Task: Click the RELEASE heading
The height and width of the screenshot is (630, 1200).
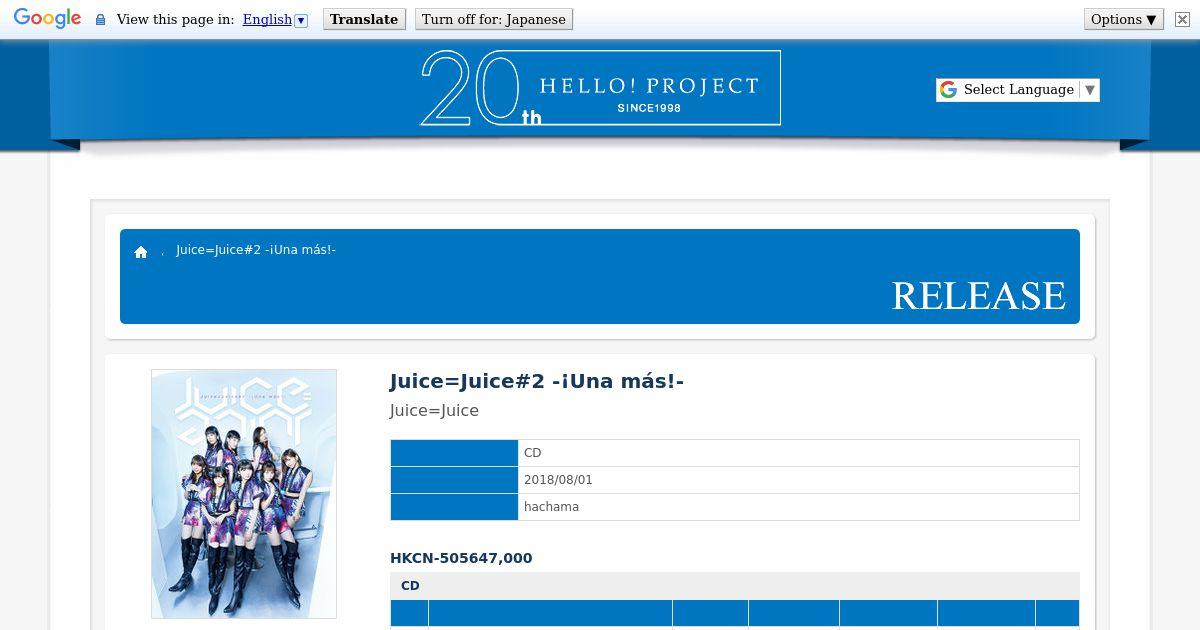Action: pos(978,295)
